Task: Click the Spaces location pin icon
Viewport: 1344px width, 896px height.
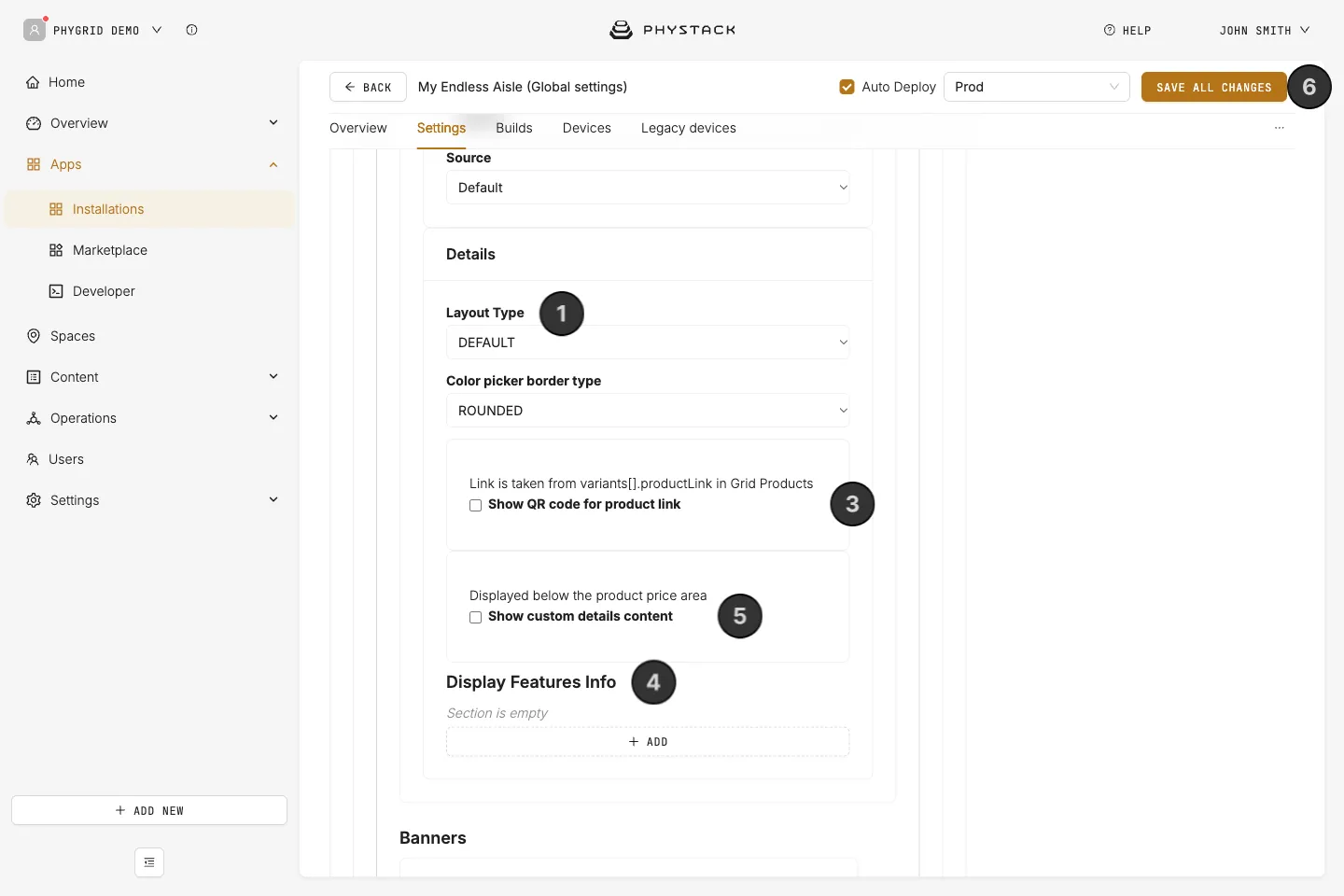Action: (x=34, y=336)
